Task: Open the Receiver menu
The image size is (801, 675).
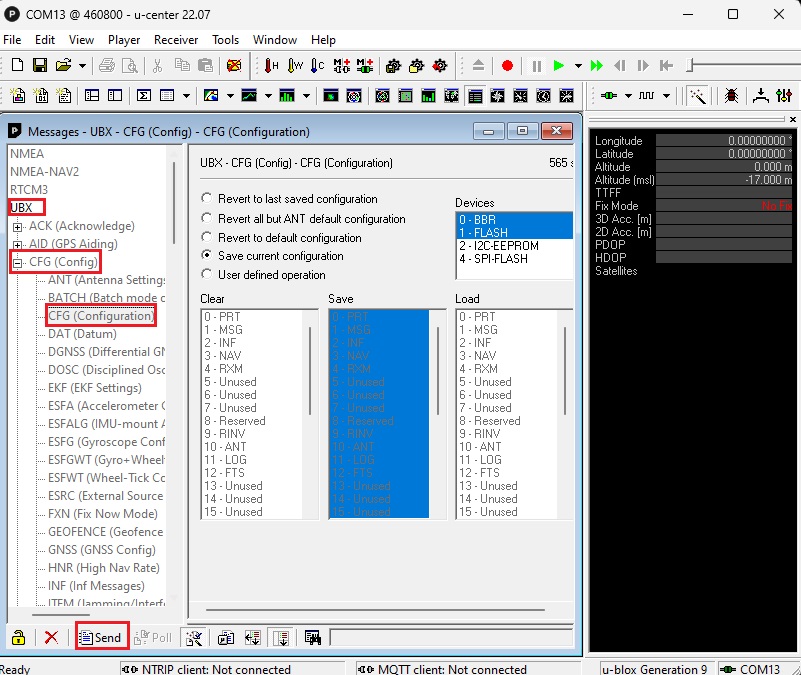Action: click(176, 40)
